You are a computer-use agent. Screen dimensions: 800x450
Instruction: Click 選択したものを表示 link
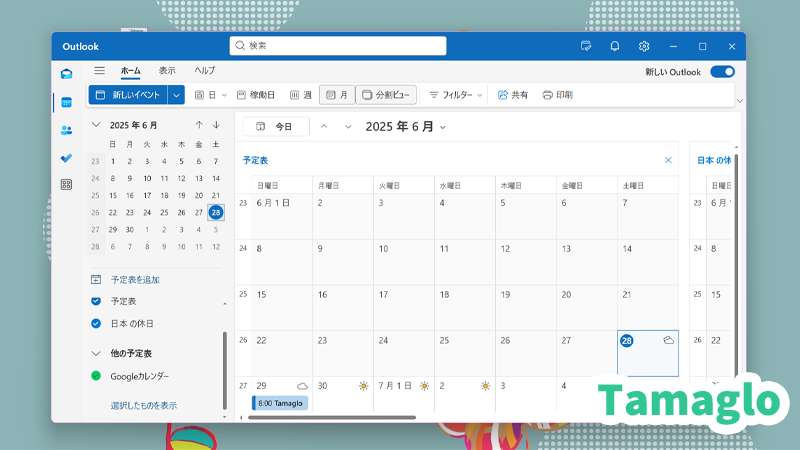point(144,406)
